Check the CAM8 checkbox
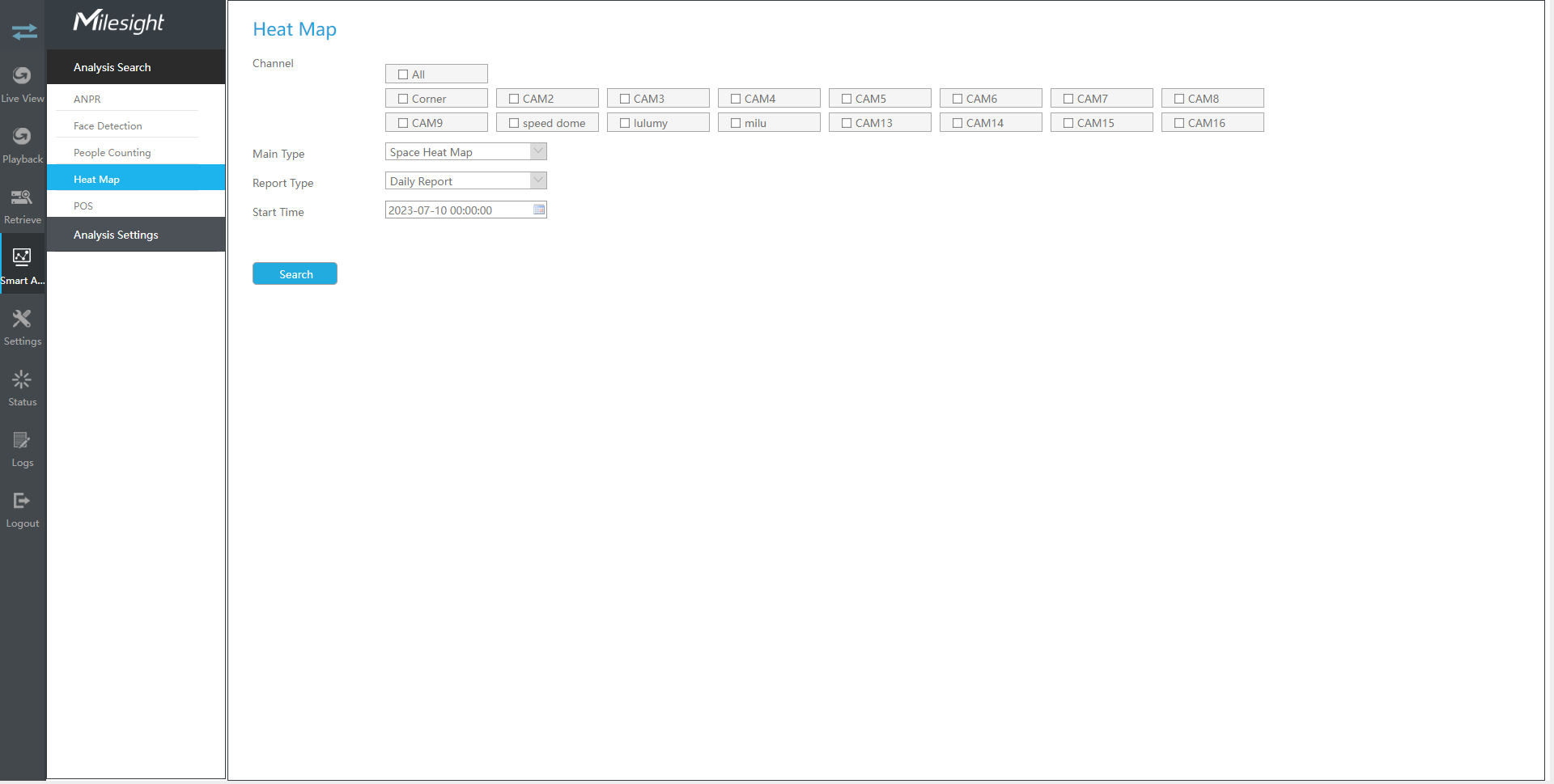The image size is (1554, 784). click(x=1179, y=99)
